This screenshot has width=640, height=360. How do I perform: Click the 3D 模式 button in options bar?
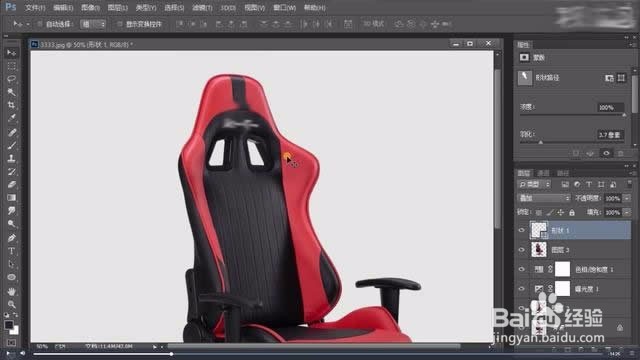pyautogui.click(x=373, y=24)
